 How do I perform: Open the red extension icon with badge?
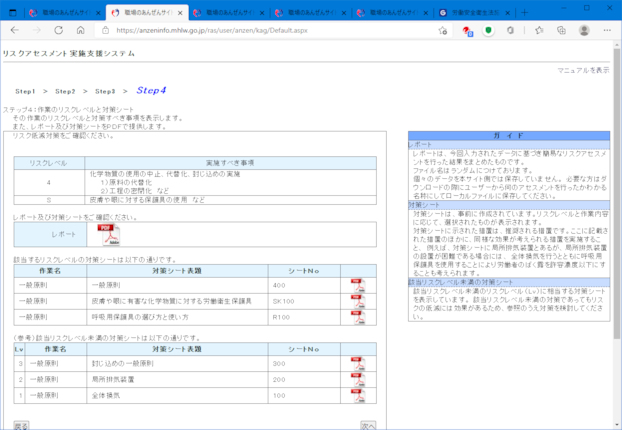click(x=467, y=31)
